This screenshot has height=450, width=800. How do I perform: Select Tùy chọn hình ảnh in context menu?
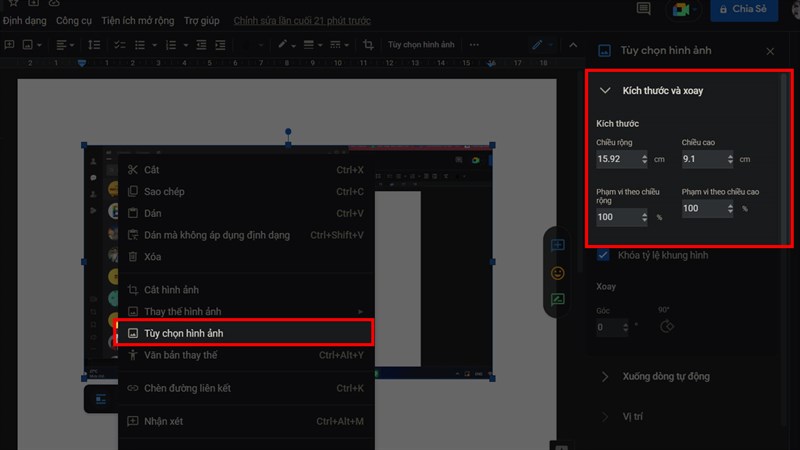click(245, 332)
